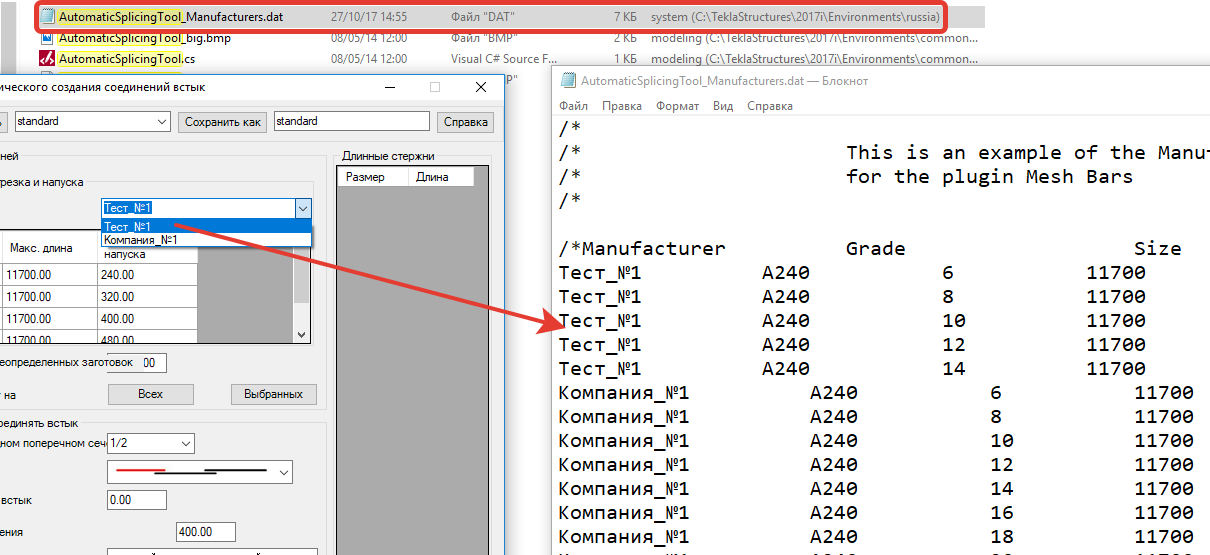
Task: Open Справка menu in Notepad
Action: click(770, 105)
